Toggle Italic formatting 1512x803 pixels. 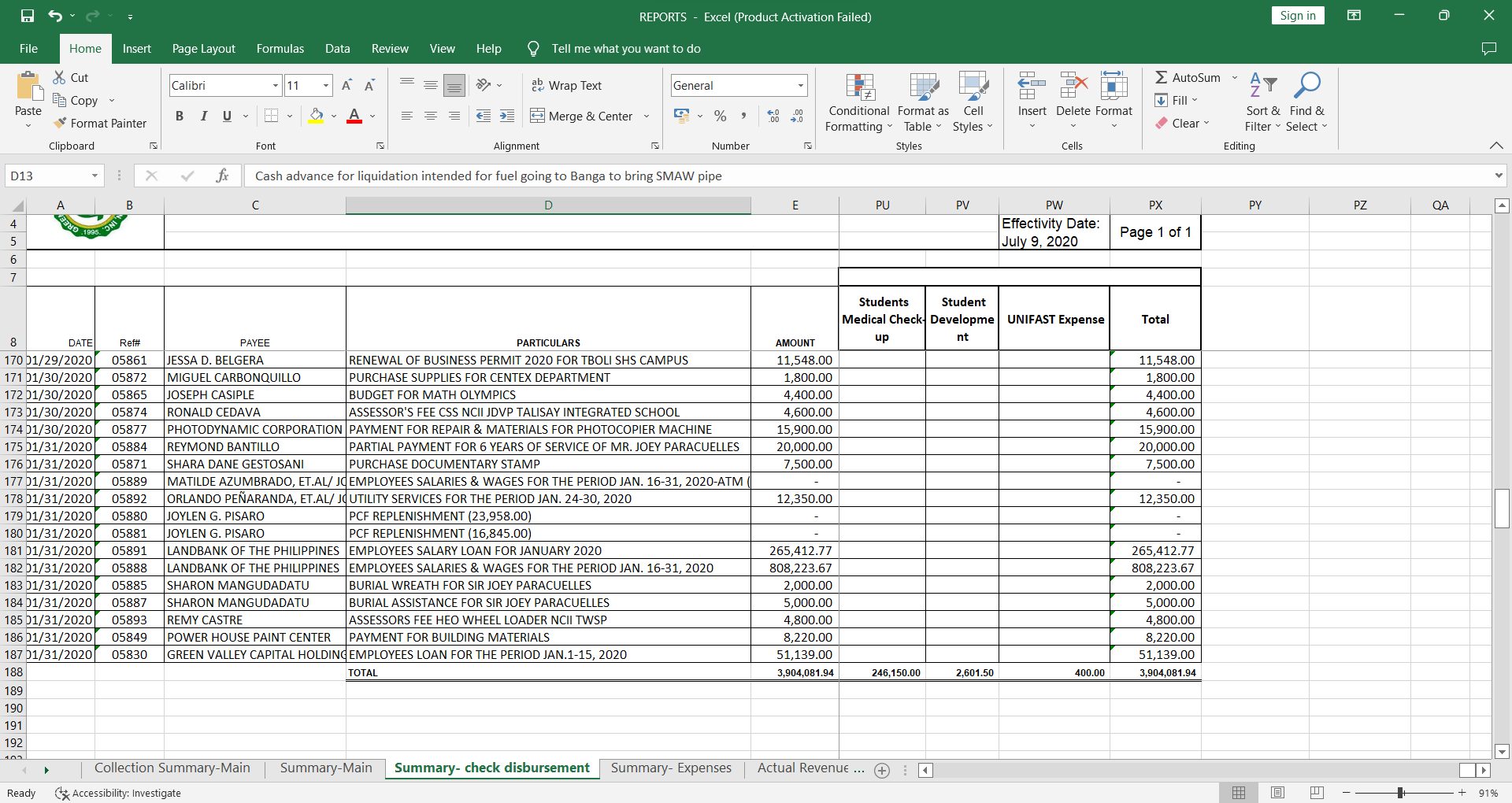point(203,116)
